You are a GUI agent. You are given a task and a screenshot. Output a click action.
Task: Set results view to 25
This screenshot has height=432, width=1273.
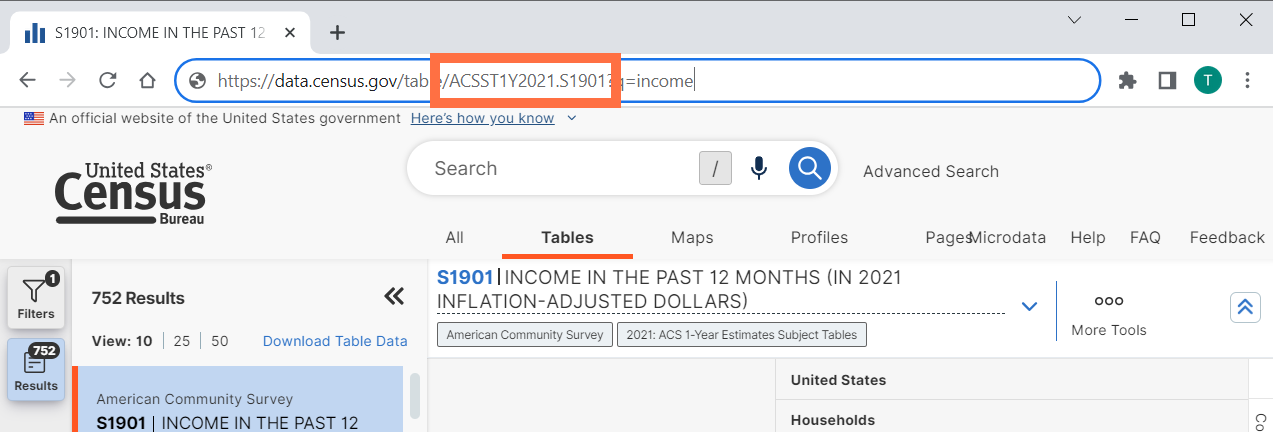point(182,341)
